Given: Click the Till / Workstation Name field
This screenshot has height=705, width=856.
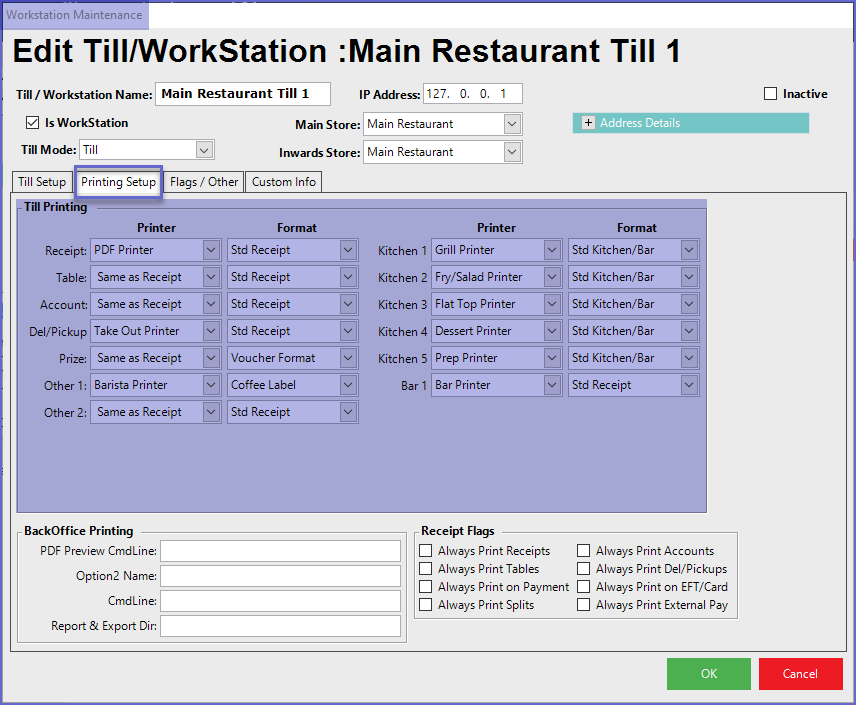Looking at the screenshot, I should (242, 94).
